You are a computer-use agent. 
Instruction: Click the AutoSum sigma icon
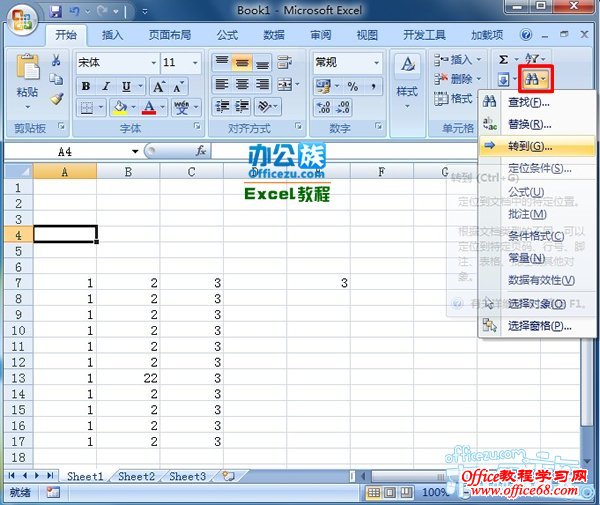(504, 60)
